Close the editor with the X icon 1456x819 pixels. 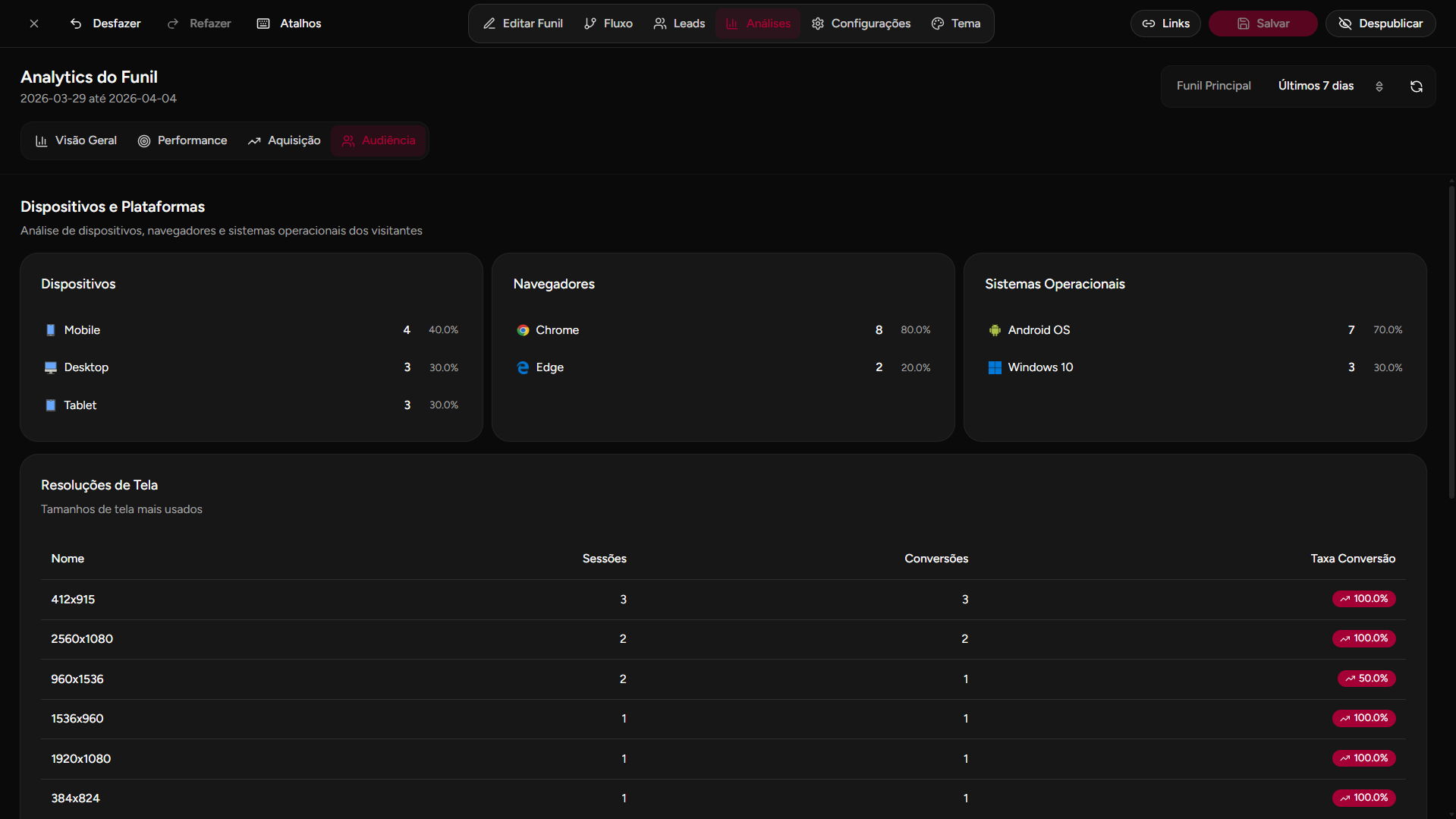tap(34, 24)
